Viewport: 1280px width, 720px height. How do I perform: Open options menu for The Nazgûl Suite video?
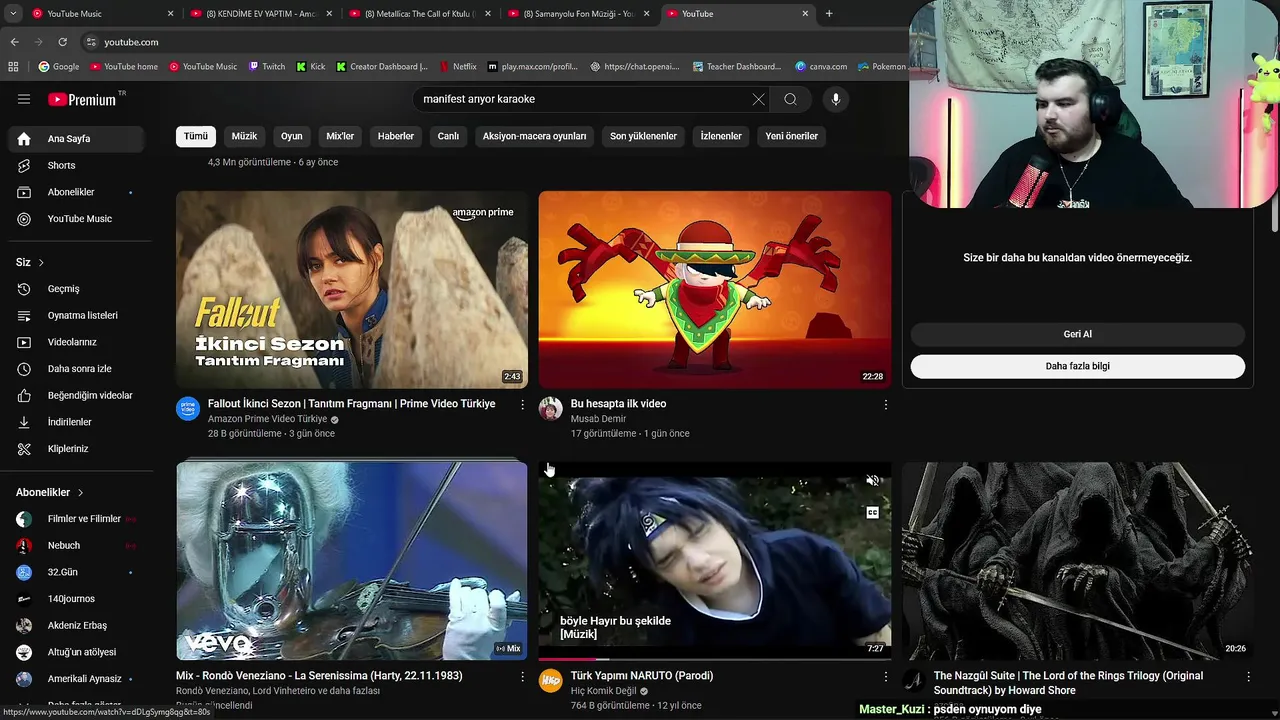1248,677
